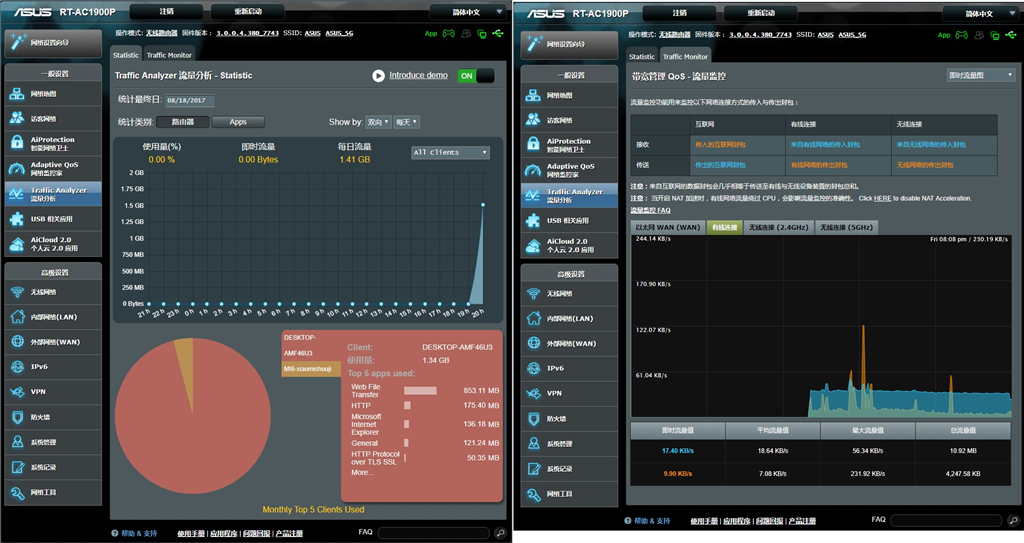Select the 以太网 WAN (WAN) tab
Viewport: 1024px width, 543px height.
[x=668, y=227]
